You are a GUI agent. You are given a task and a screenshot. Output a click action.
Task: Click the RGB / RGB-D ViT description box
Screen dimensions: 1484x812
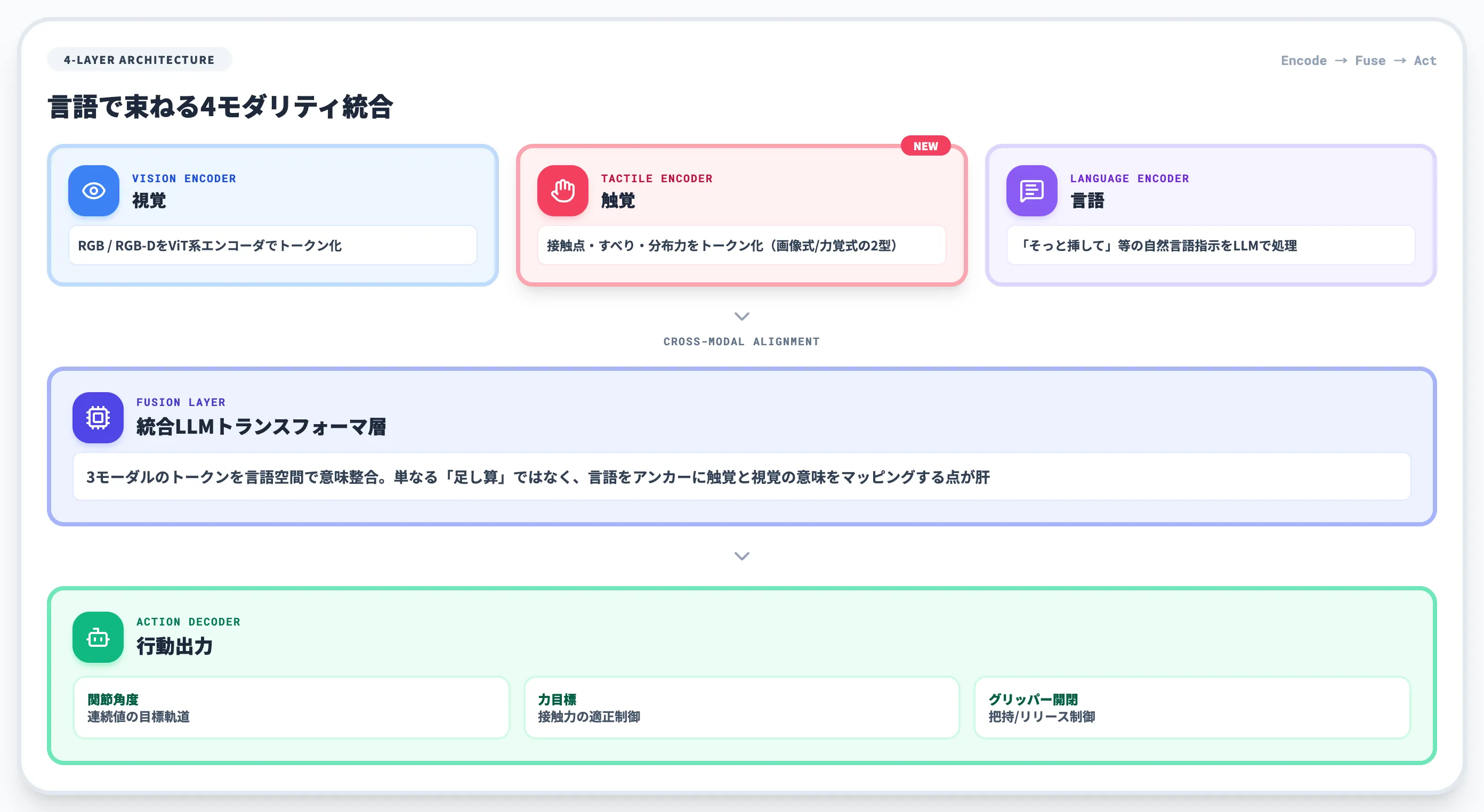(x=272, y=245)
